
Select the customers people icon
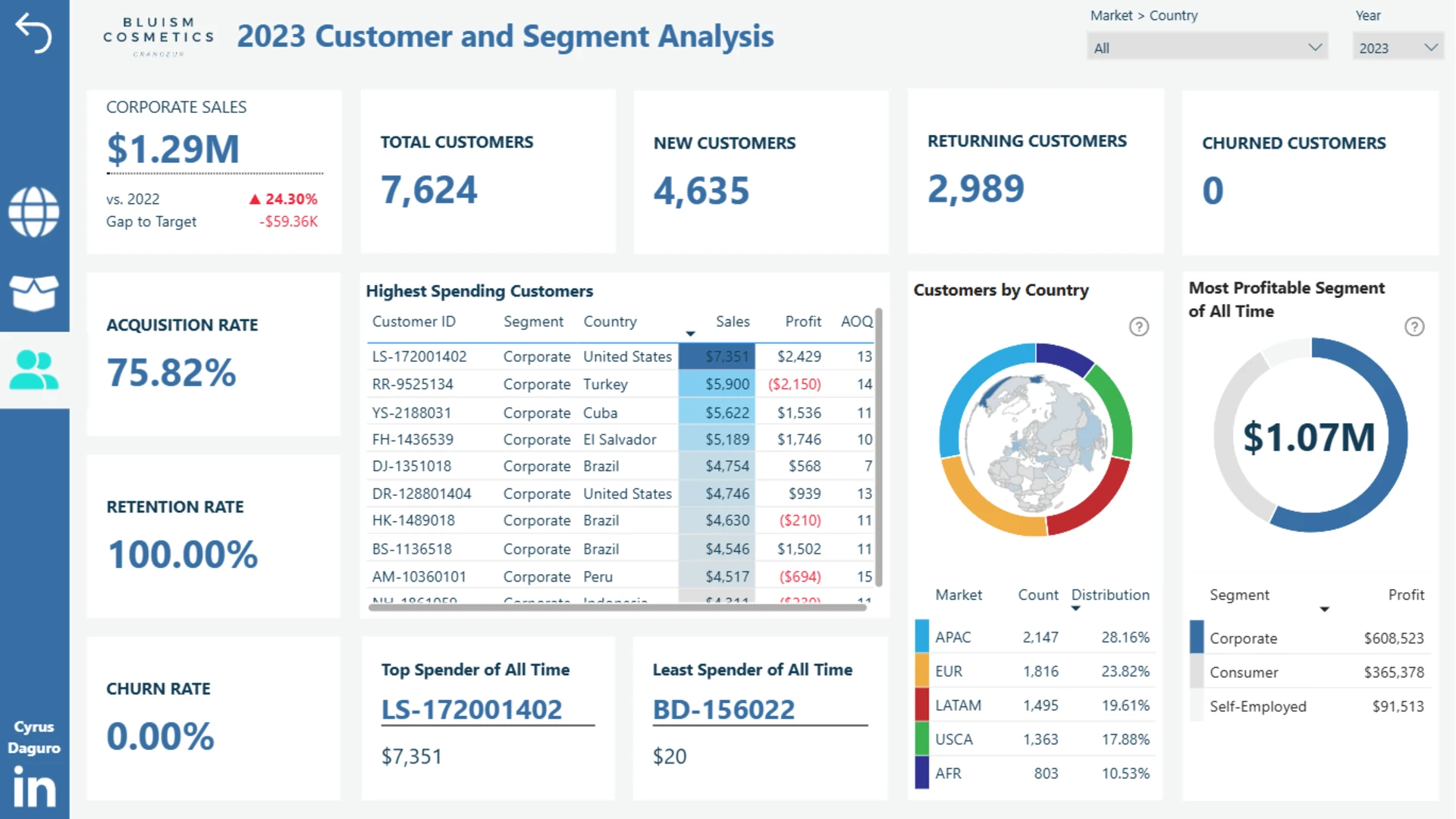tap(34, 370)
